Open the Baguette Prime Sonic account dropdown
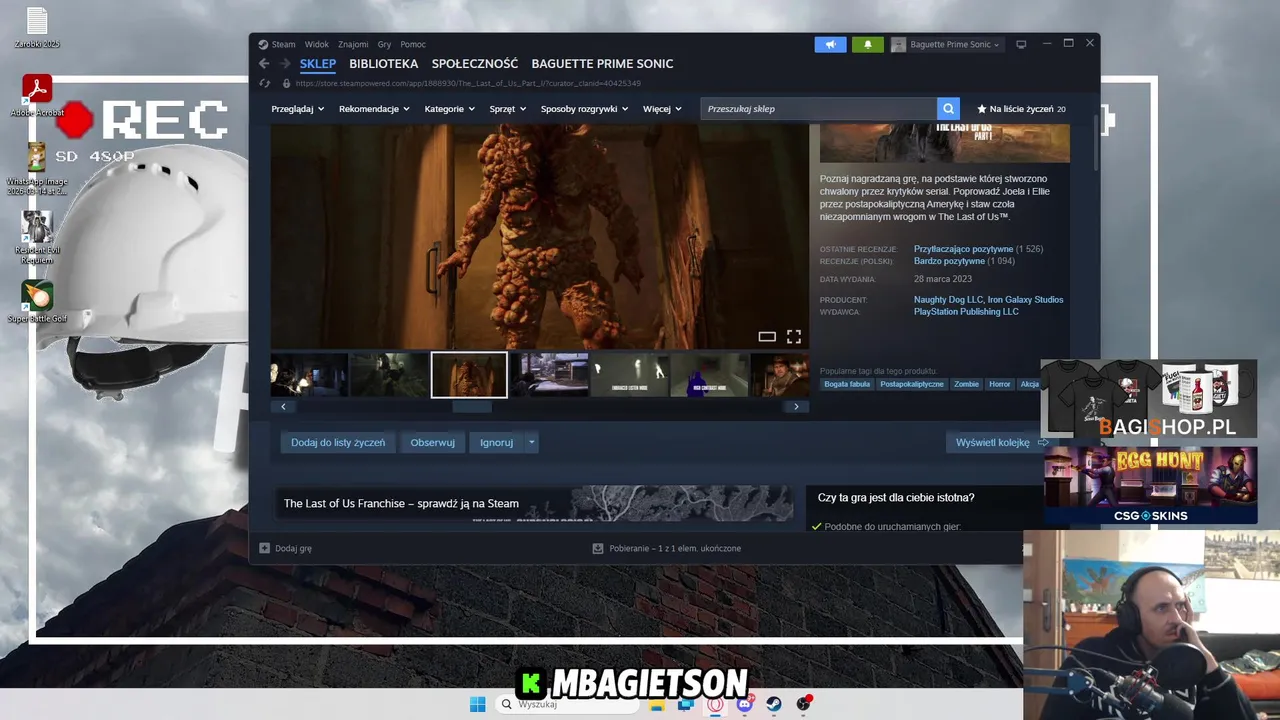Viewport: 1280px width, 720px height. coord(945,44)
